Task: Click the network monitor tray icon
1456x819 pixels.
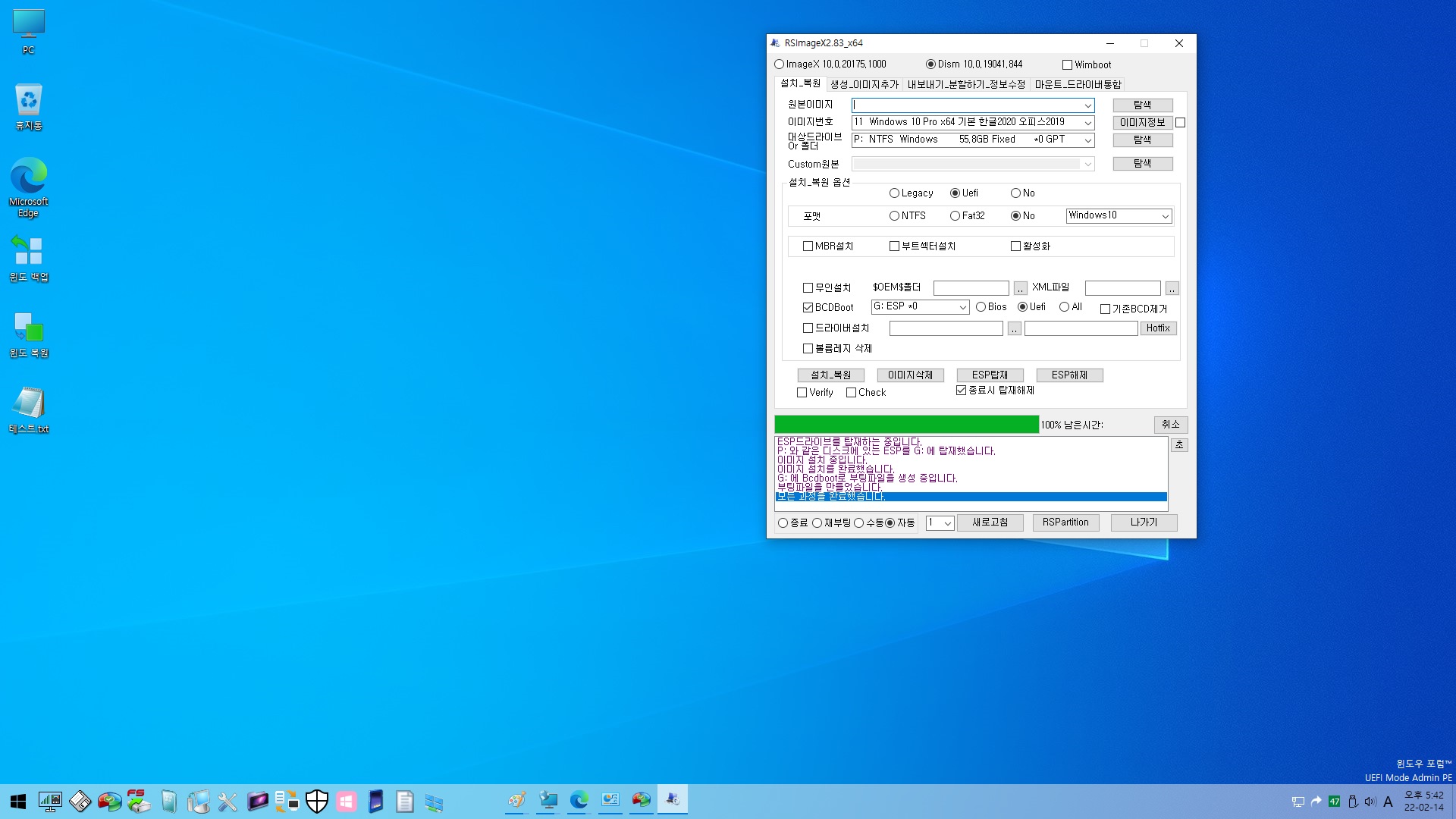Action: (1298, 802)
